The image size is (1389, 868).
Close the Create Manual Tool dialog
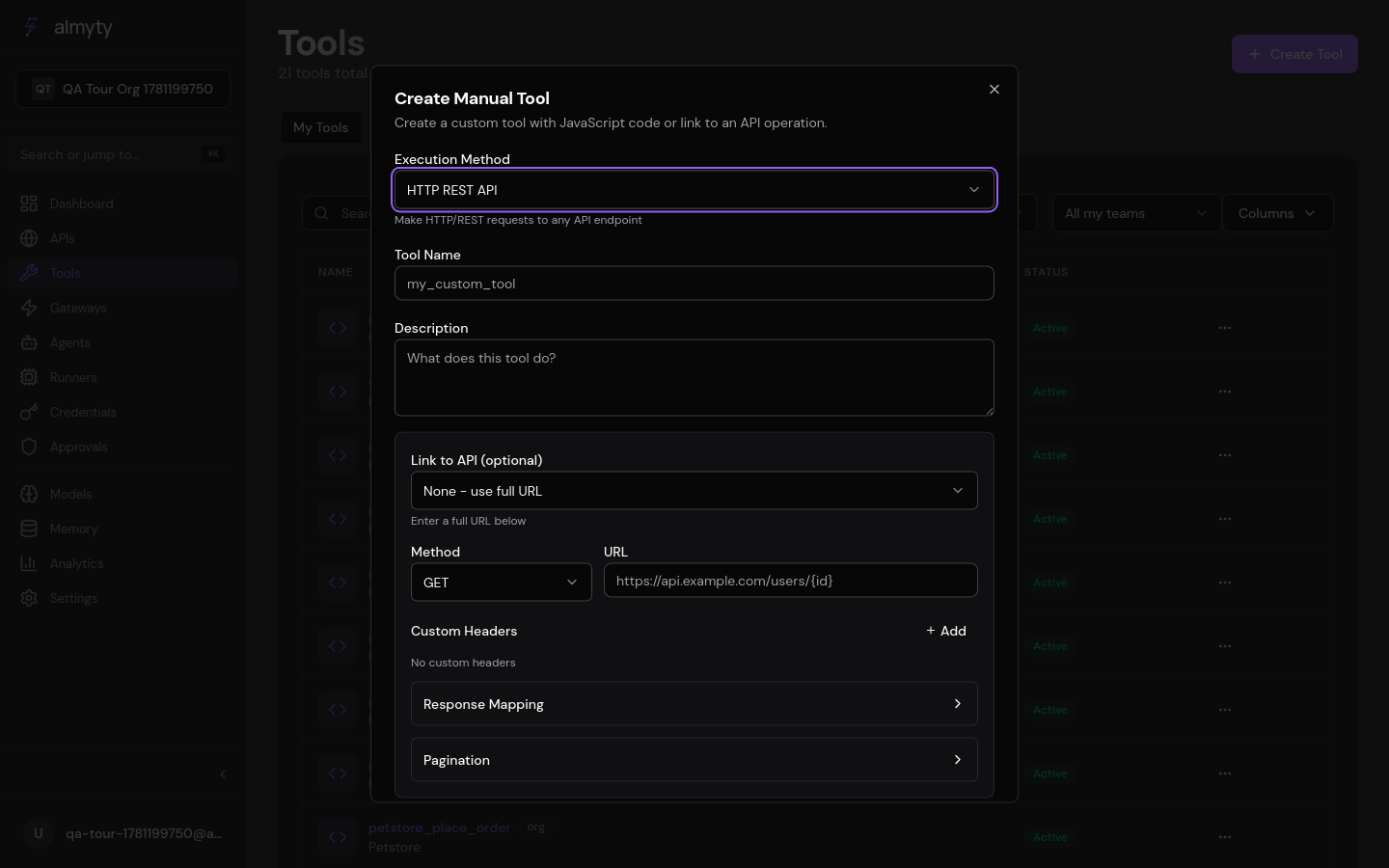click(994, 89)
